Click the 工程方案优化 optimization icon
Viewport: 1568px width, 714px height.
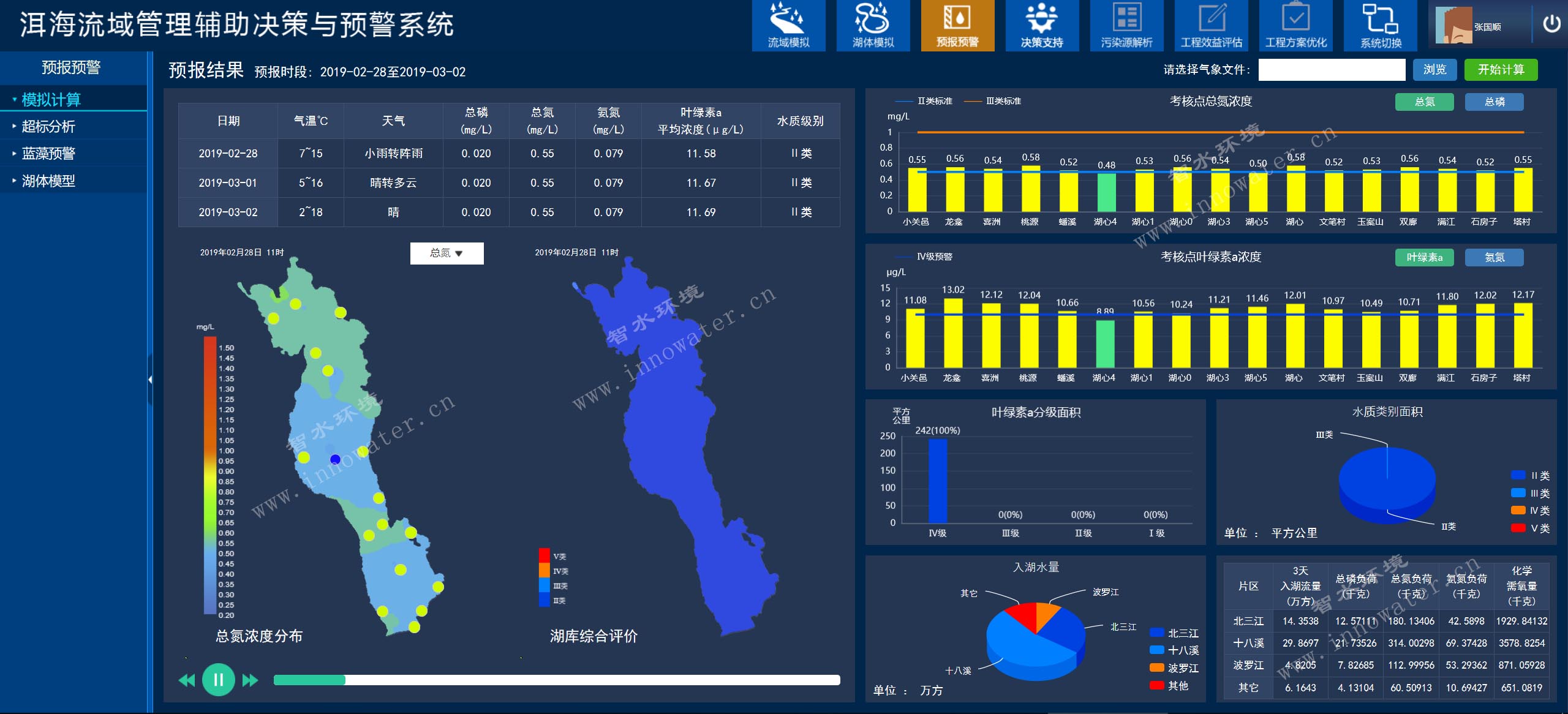click(1295, 26)
